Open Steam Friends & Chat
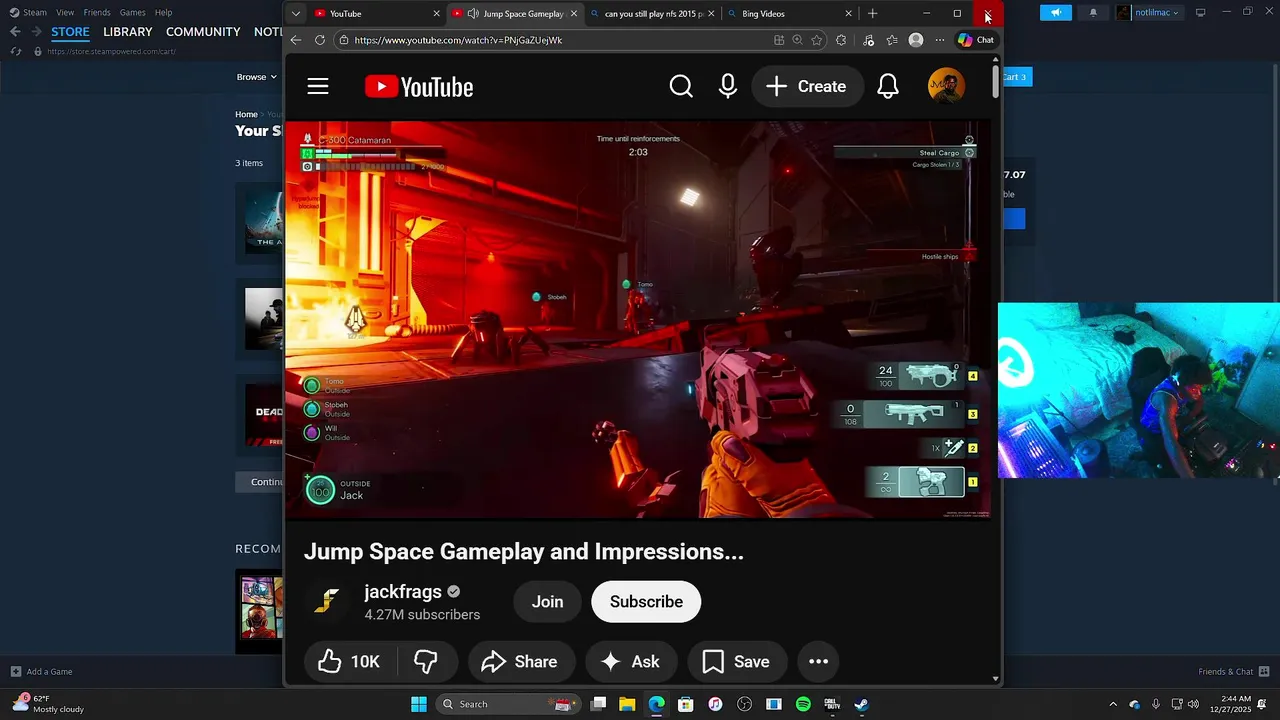 point(1235,671)
